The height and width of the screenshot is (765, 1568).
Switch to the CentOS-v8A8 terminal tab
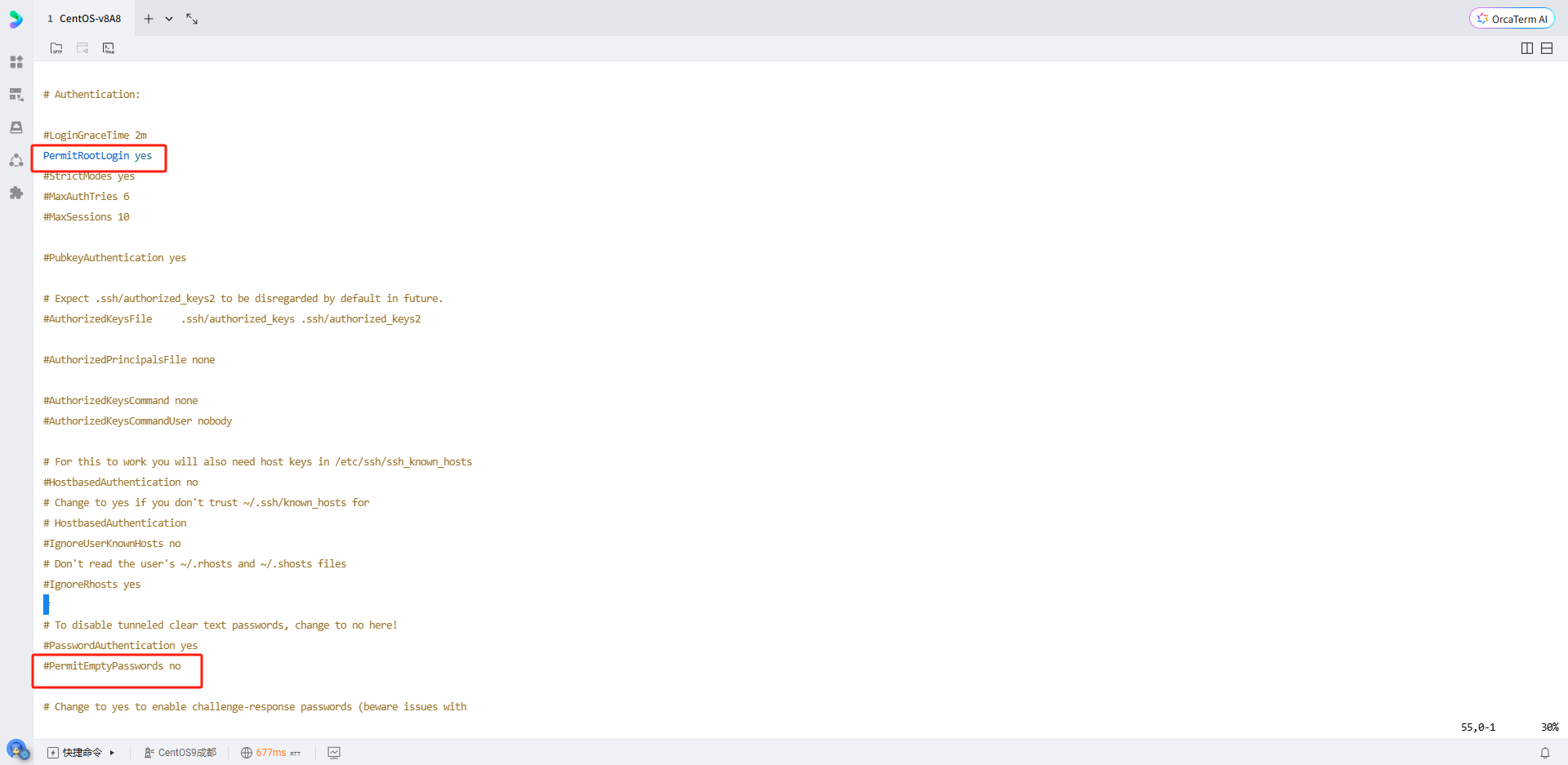tap(85, 18)
